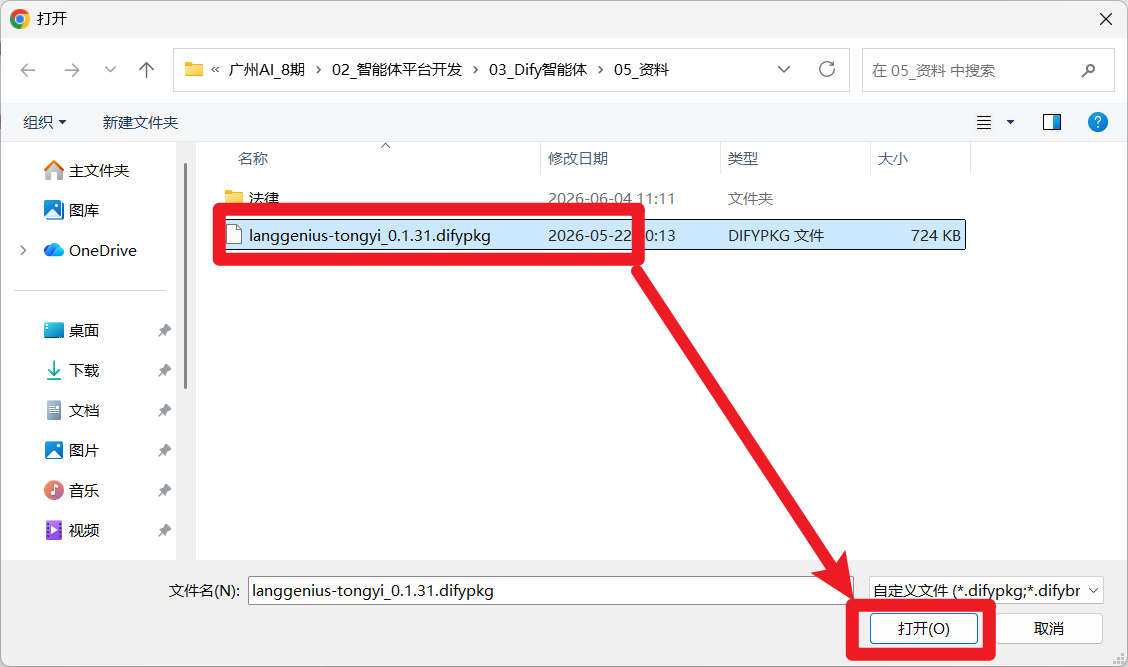Expand the OneDrive tree node
Viewport: 1128px width, 667px height.
24,250
